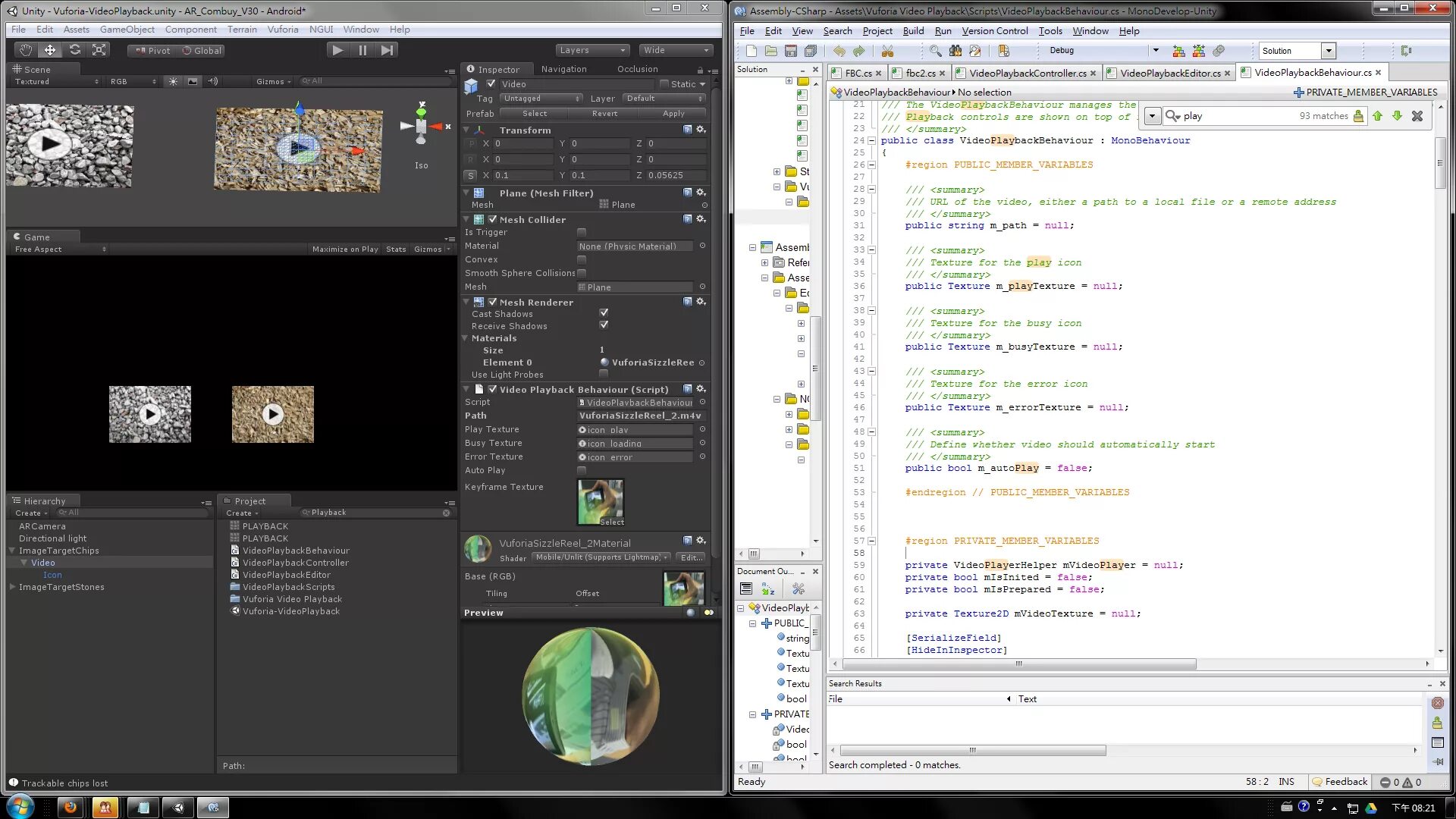The height and width of the screenshot is (819, 1456).
Task: Click the Pause button in Unity
Action: click(x=362, y=50)
